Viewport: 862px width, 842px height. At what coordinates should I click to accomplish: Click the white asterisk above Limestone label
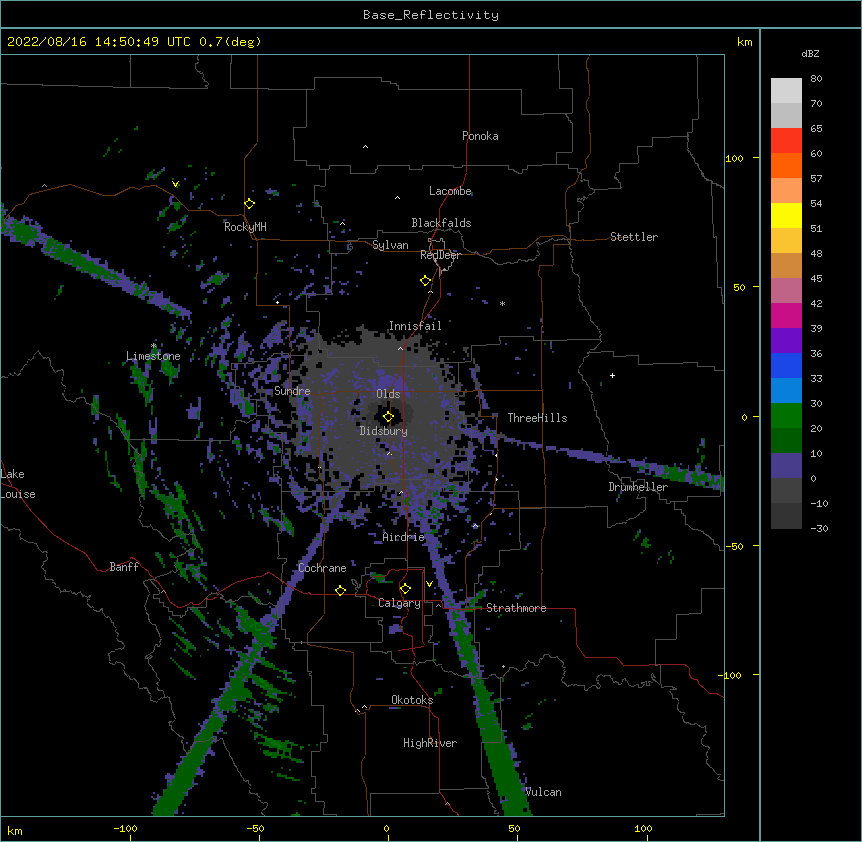pyautogui.click(x=154, y=346)
